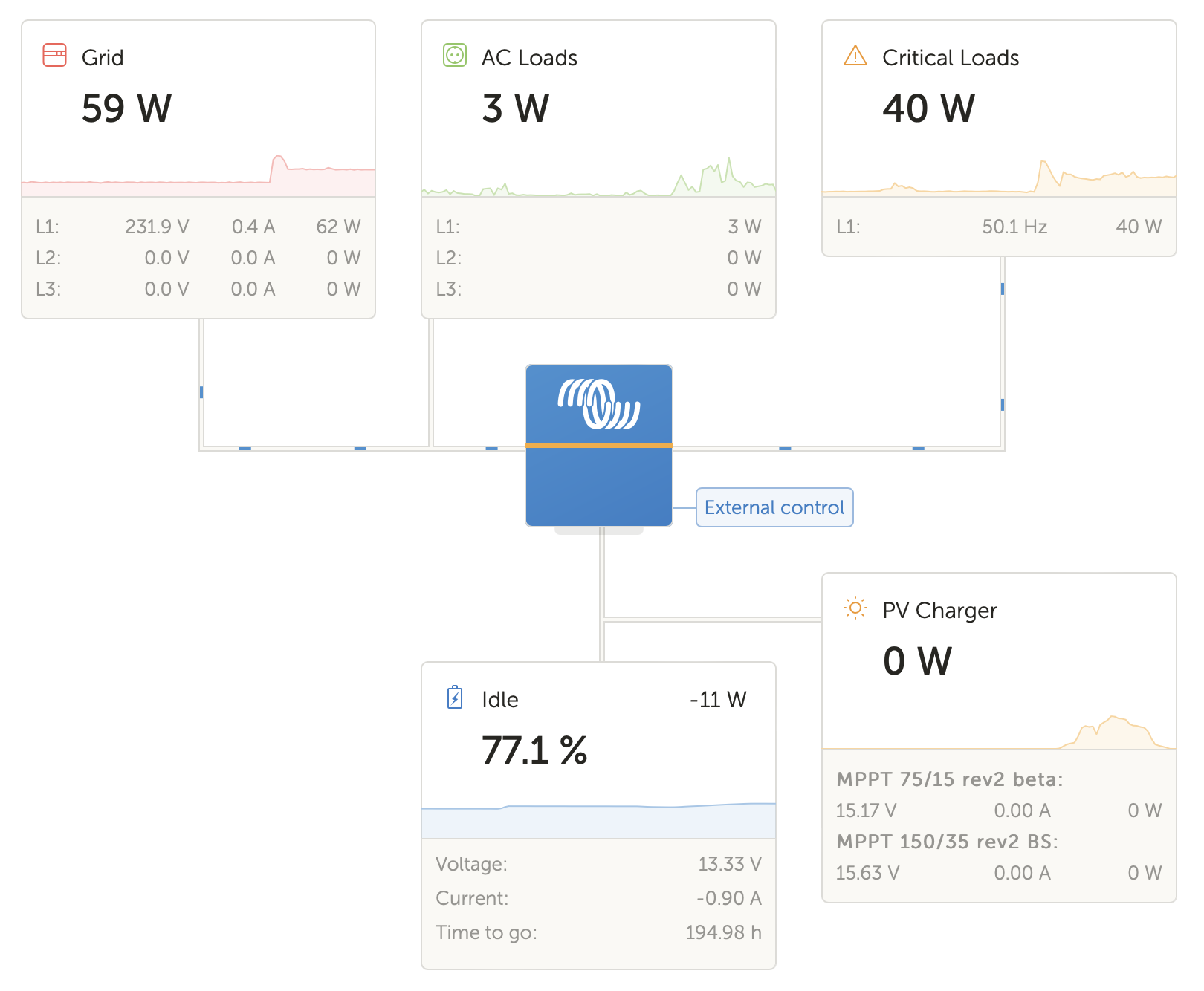The height and width of the screenshot is (991, 1204).
Task: Click the PV Charger sun icon
Action: (855, 608)
